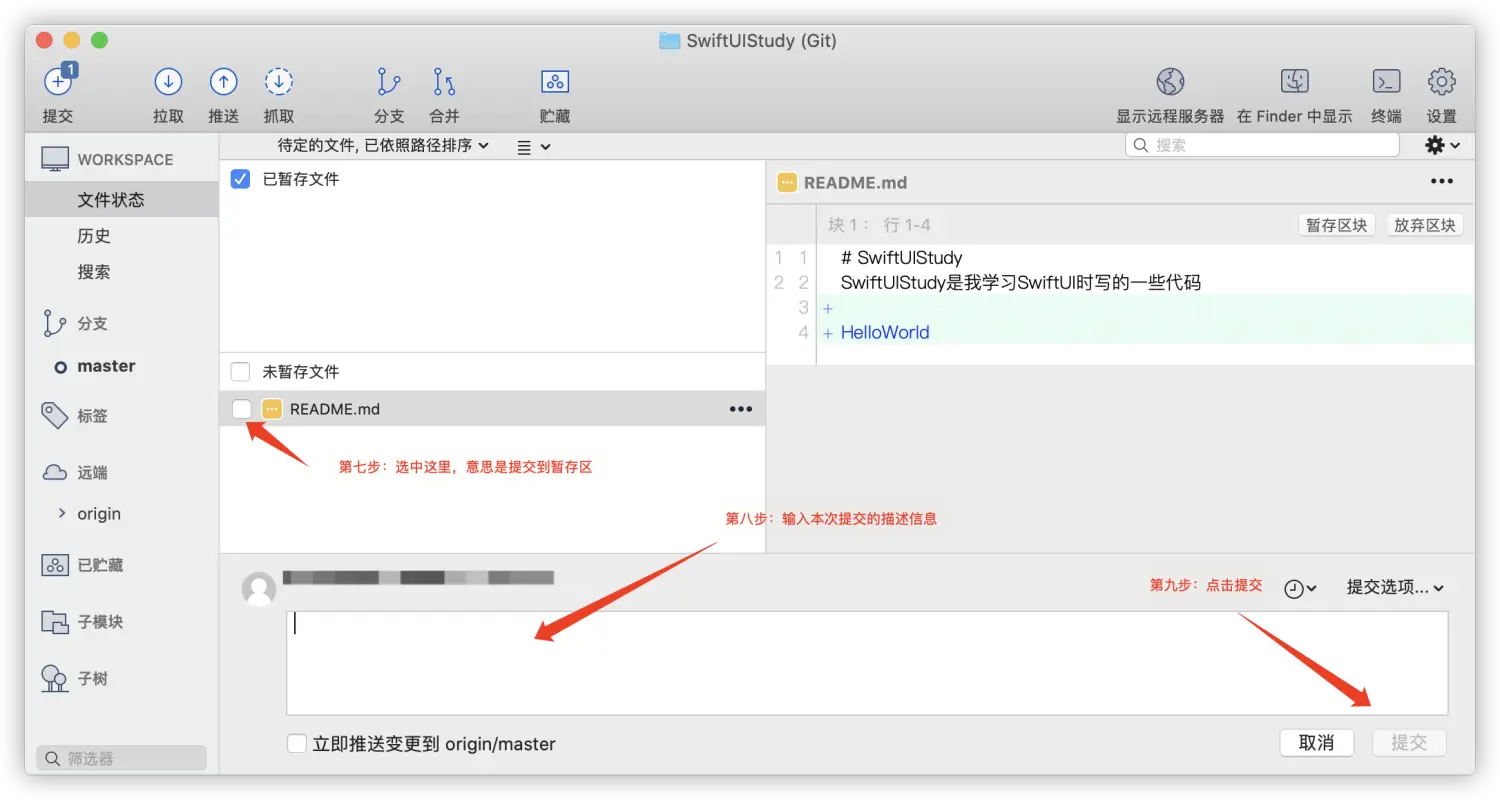
Task: Click the 块 1: 行 1-4 hunk header
Action: (x=880, y=225)
